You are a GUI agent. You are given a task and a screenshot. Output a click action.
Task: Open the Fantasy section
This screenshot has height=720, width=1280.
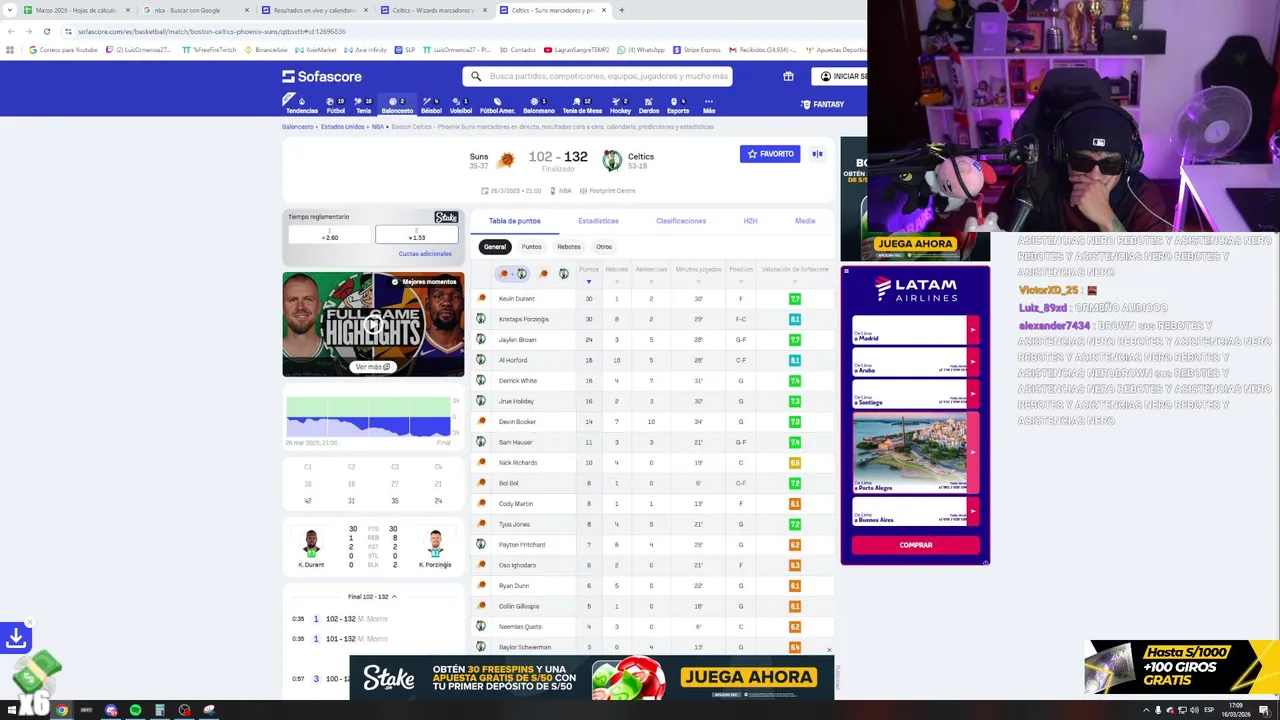tap(822, 104)
